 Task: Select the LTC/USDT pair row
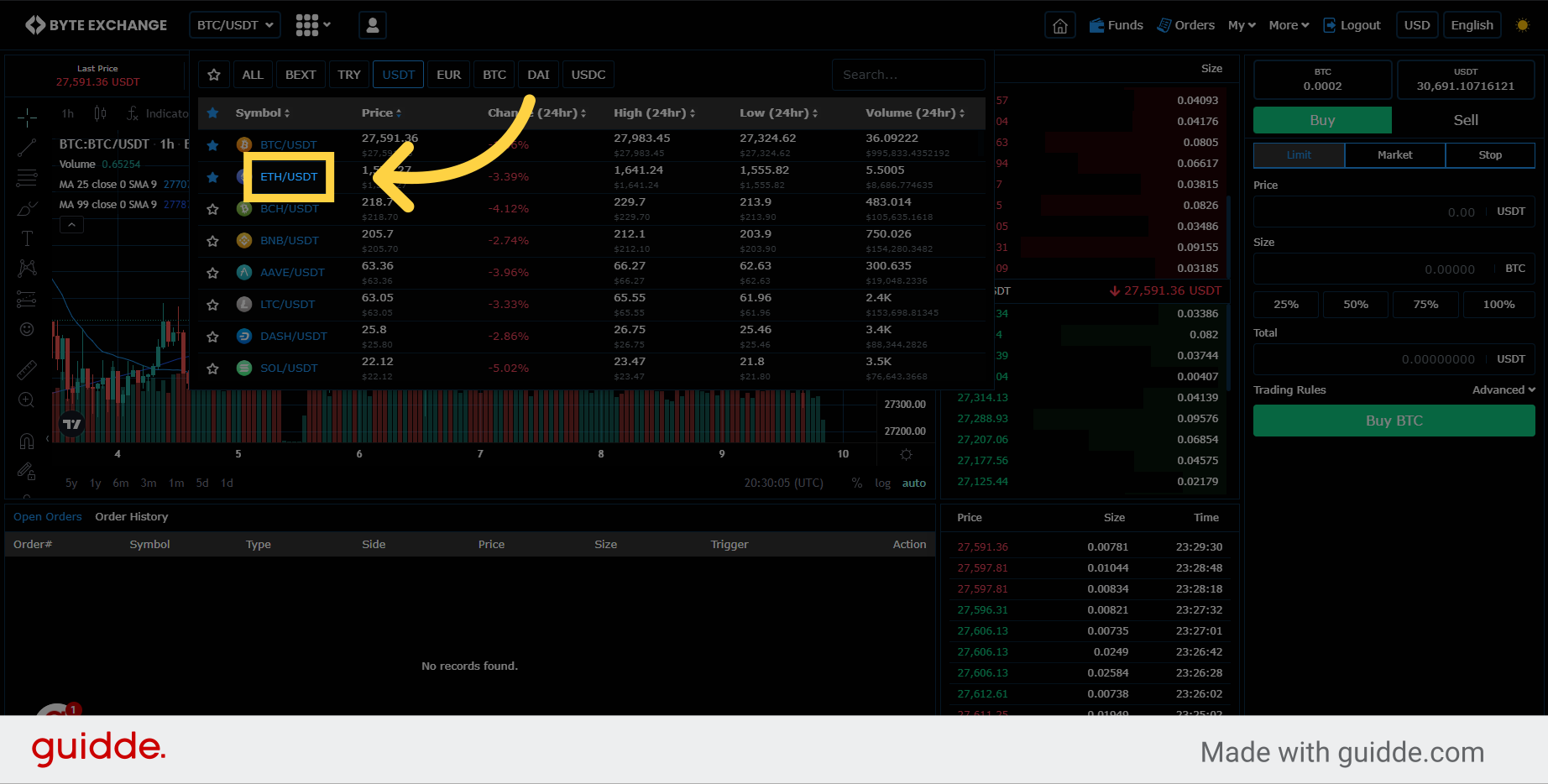591,305
